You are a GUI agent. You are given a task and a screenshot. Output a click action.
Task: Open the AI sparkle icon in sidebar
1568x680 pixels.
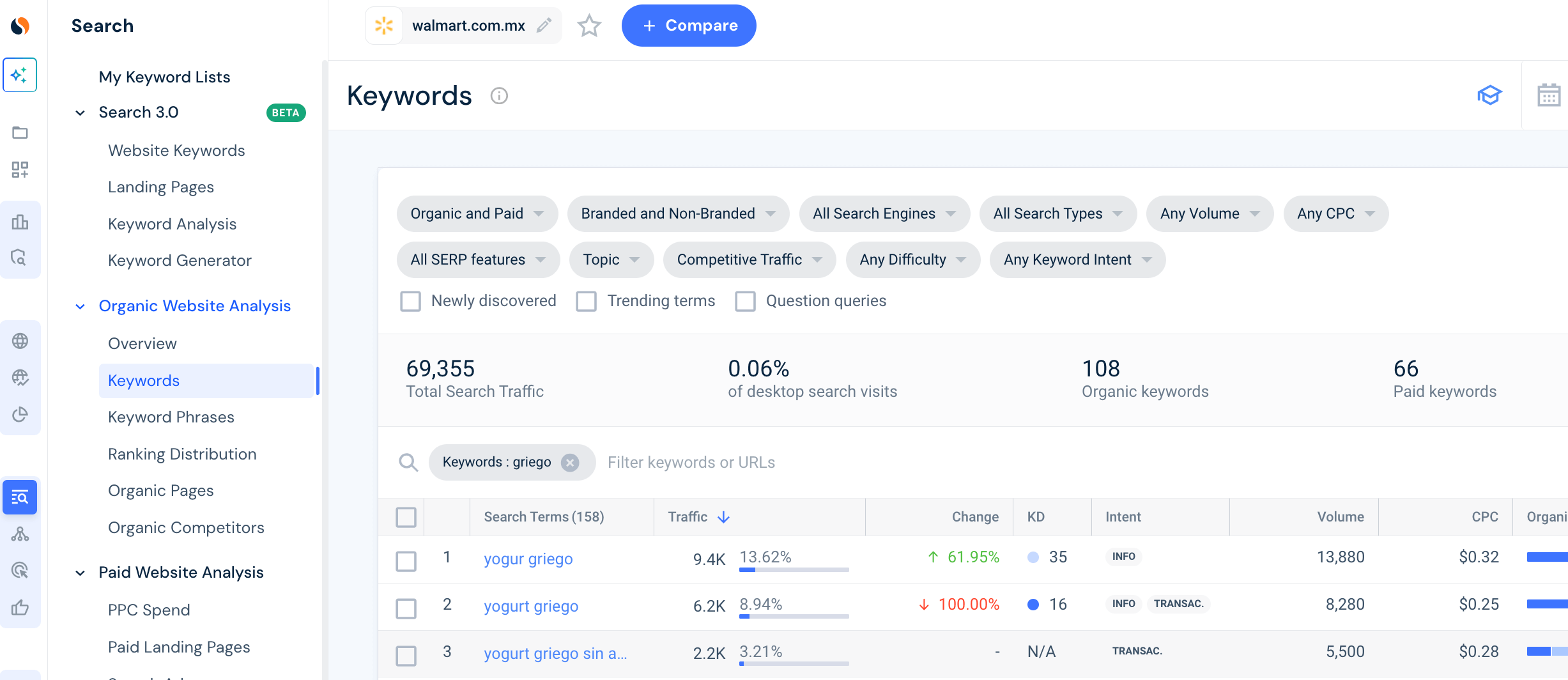pyautogui.click(x=20, y=75)
